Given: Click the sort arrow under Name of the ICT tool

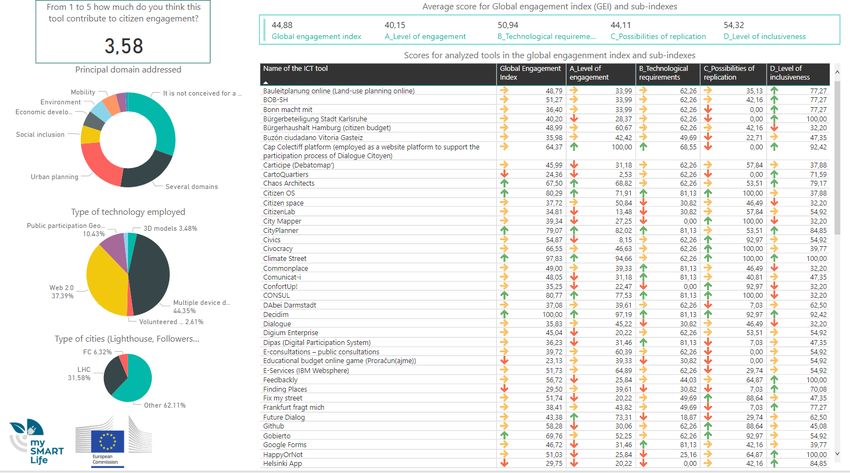Looking at the screenshot, I should pos(266,82).
